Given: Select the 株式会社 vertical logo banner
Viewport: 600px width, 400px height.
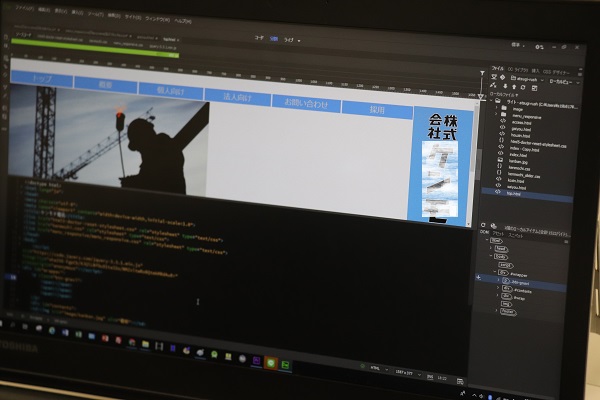Looking at the screenshot, I should [x=441, y=167].
